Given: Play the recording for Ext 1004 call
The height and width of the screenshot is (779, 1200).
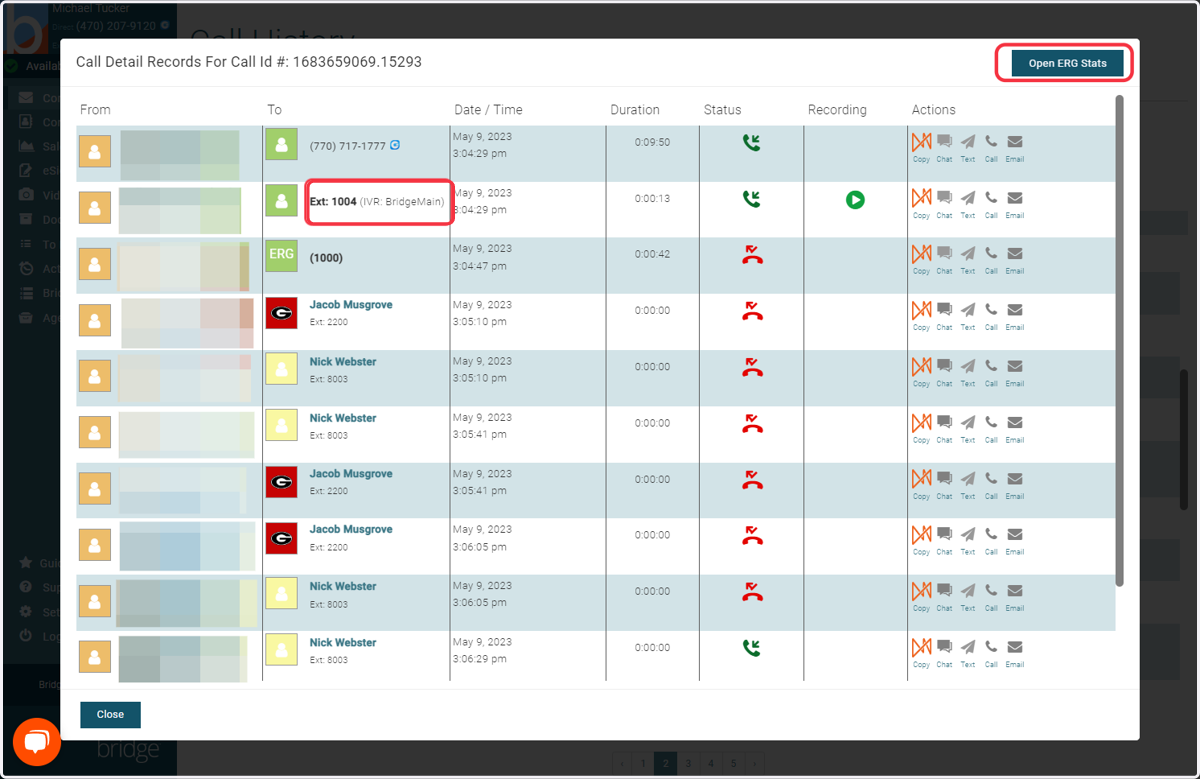Looking at the screenshot, I should [x=855, y=200].
